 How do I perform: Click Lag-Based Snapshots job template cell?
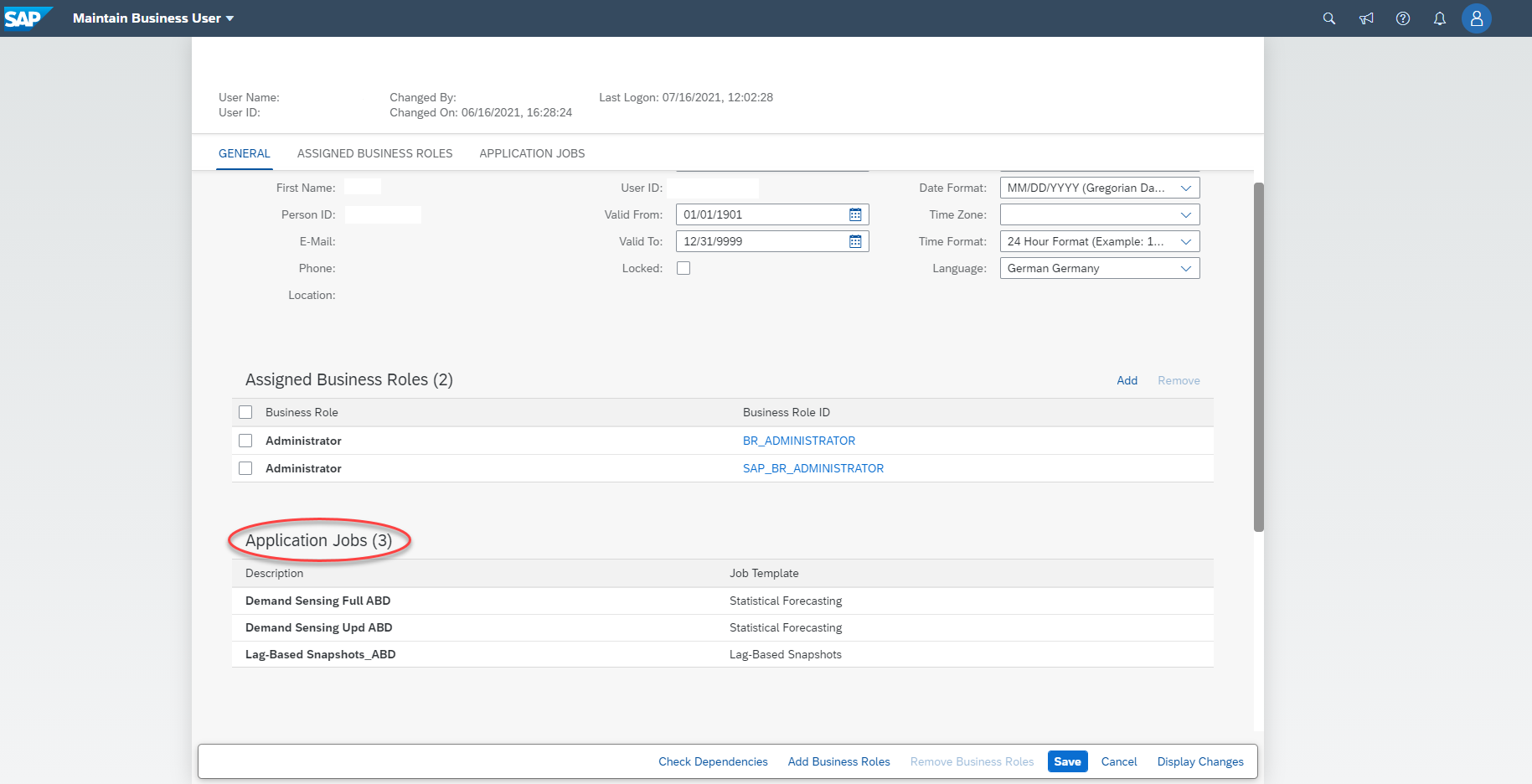785,654
